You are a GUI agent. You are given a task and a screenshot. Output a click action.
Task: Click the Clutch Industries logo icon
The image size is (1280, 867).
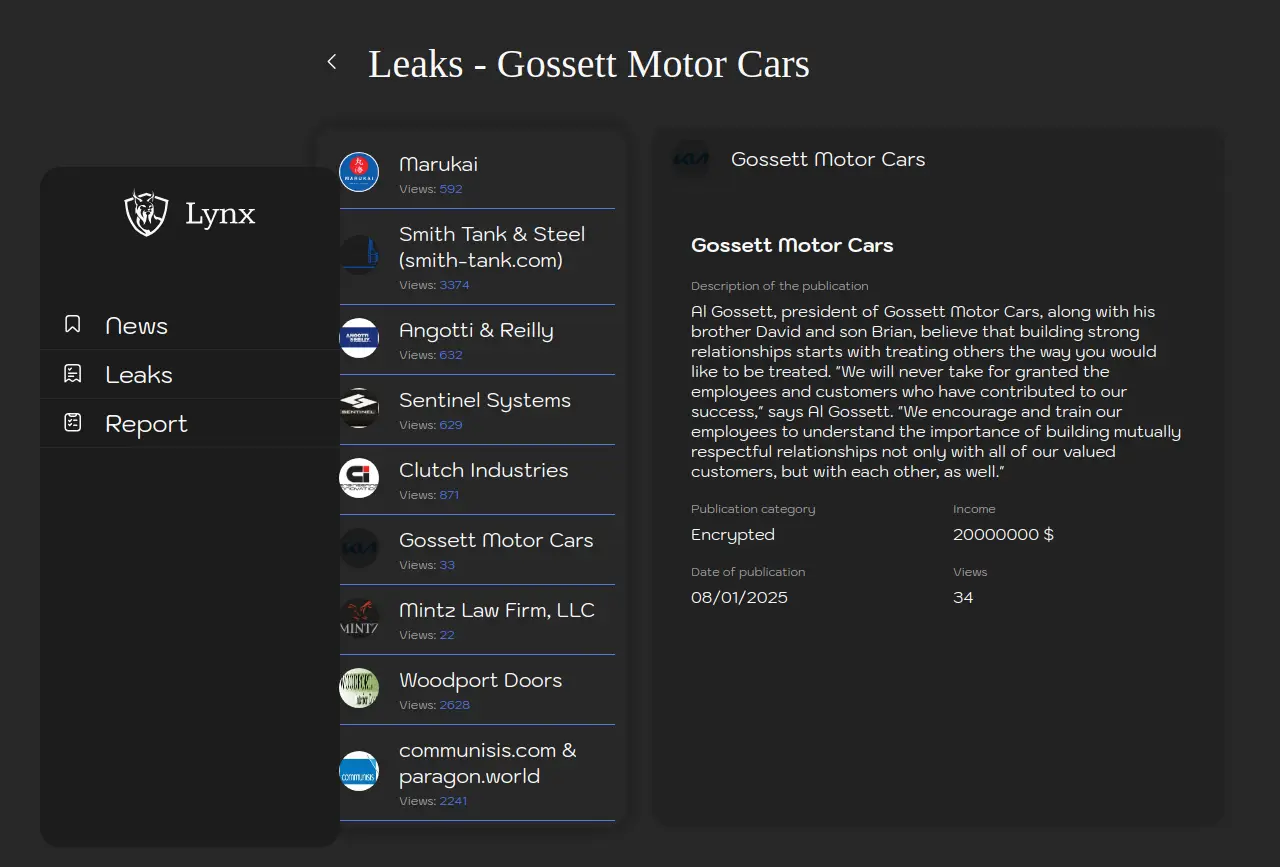359,478
